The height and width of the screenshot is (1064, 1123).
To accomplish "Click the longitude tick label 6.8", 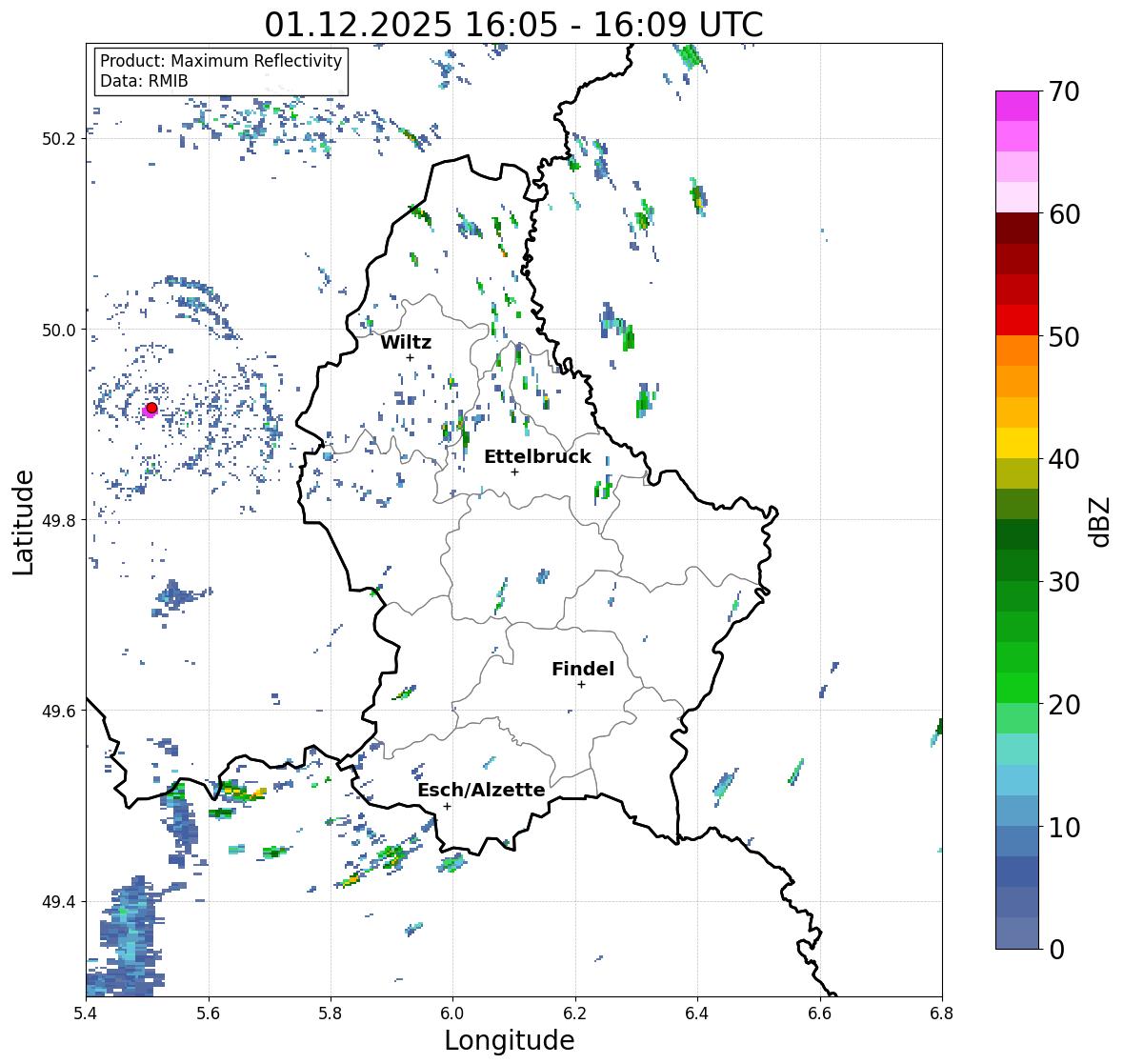I will pyautogui.click(x=942, y=1014).
